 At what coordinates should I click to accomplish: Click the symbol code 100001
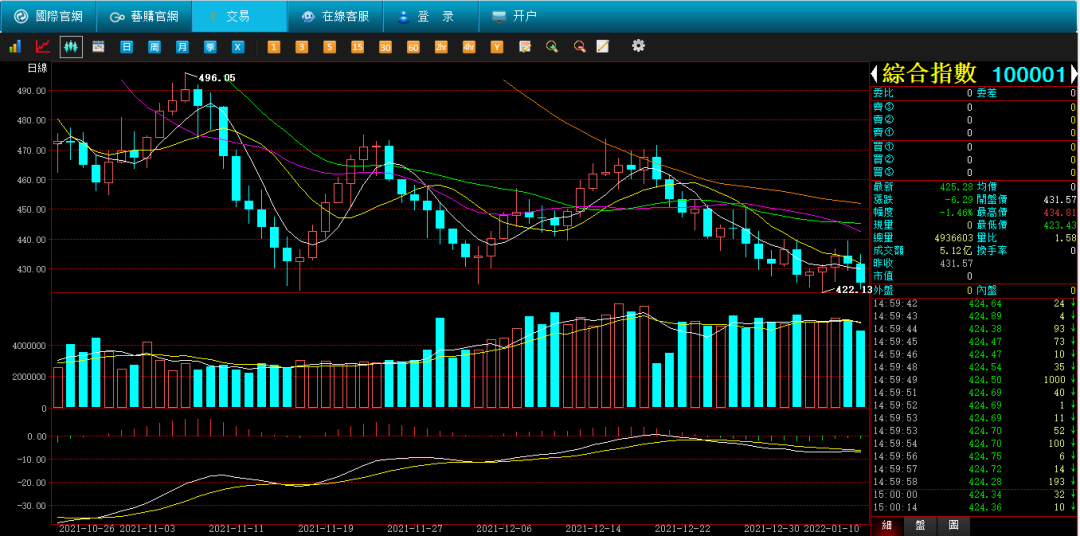(1029, 74)
